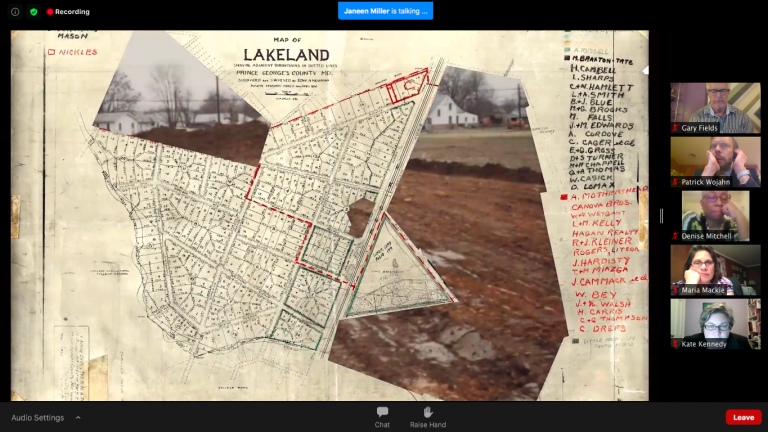Click the shared Lakeland map title
This screenshot has width=768, height=432.
289,55
